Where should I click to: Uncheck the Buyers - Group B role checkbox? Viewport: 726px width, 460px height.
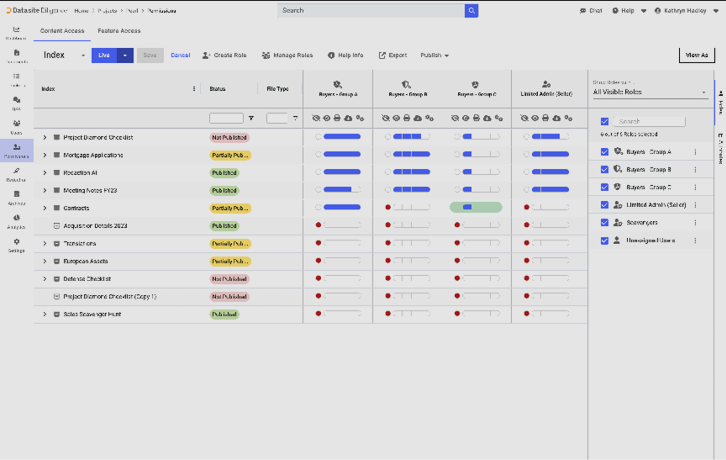coord(604,170)
